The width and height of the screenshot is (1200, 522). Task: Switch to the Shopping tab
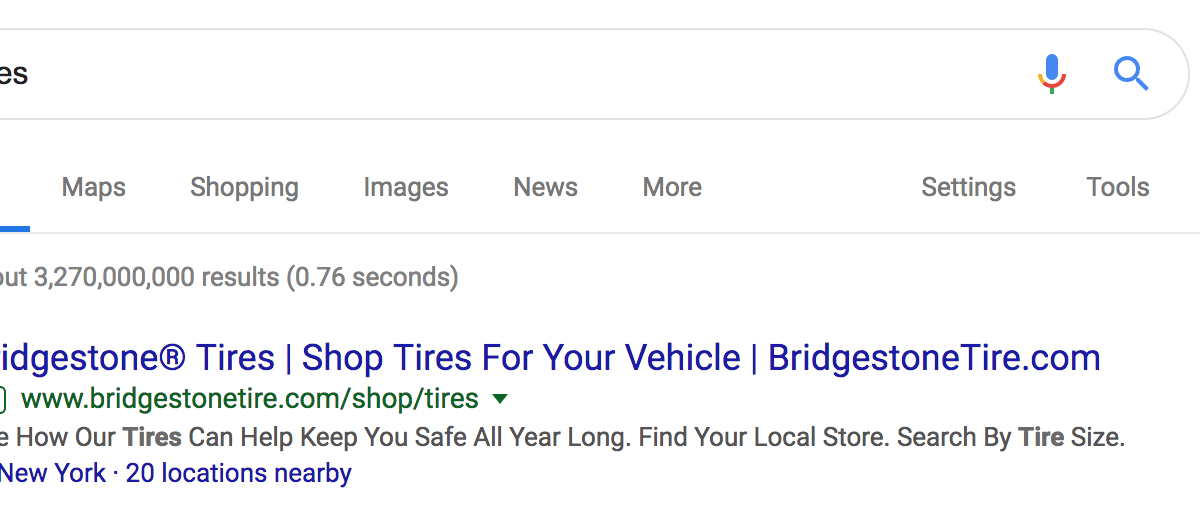[244, 187]
